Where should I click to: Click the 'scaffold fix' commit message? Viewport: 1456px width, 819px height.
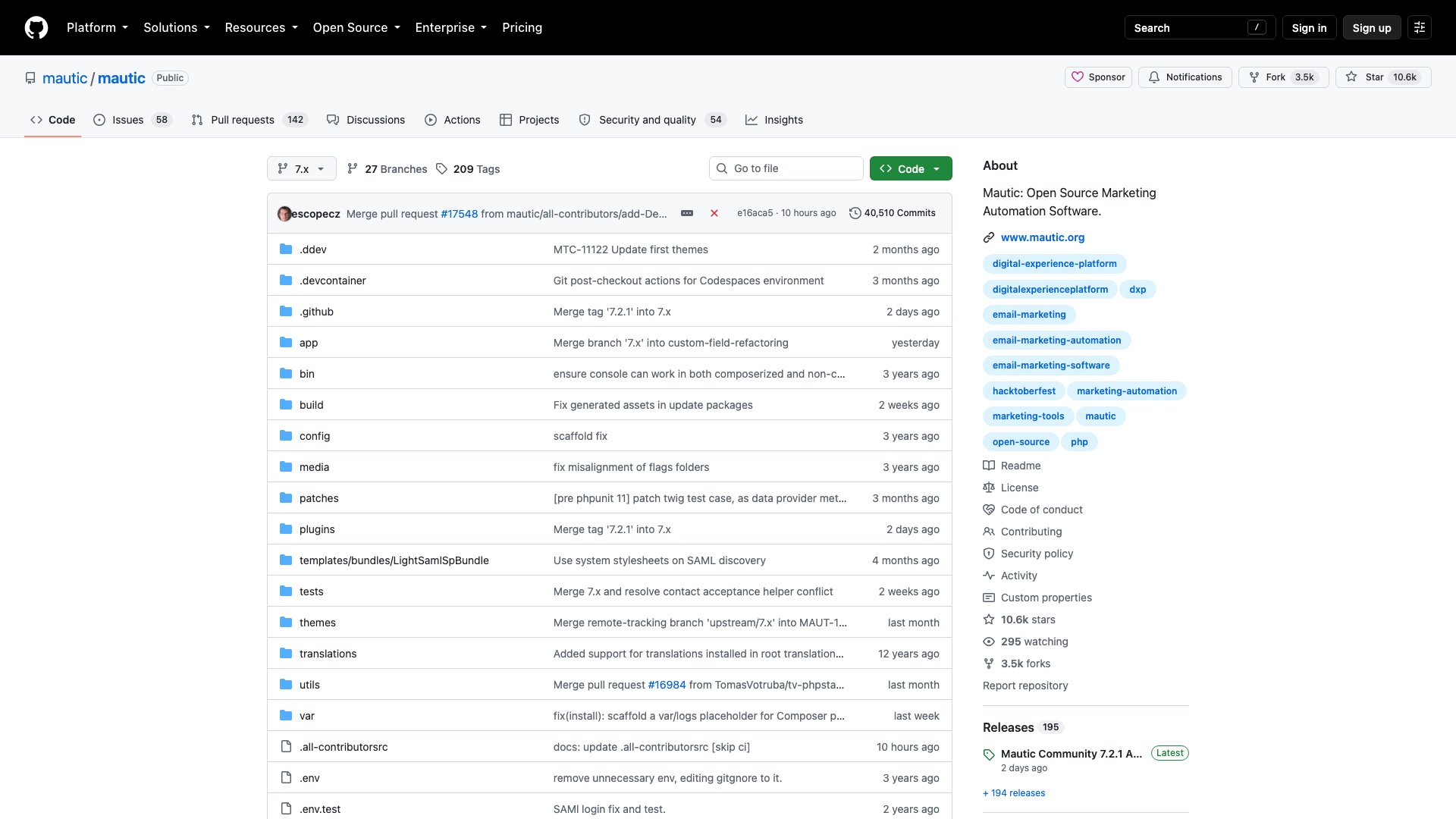coord(580,436)
